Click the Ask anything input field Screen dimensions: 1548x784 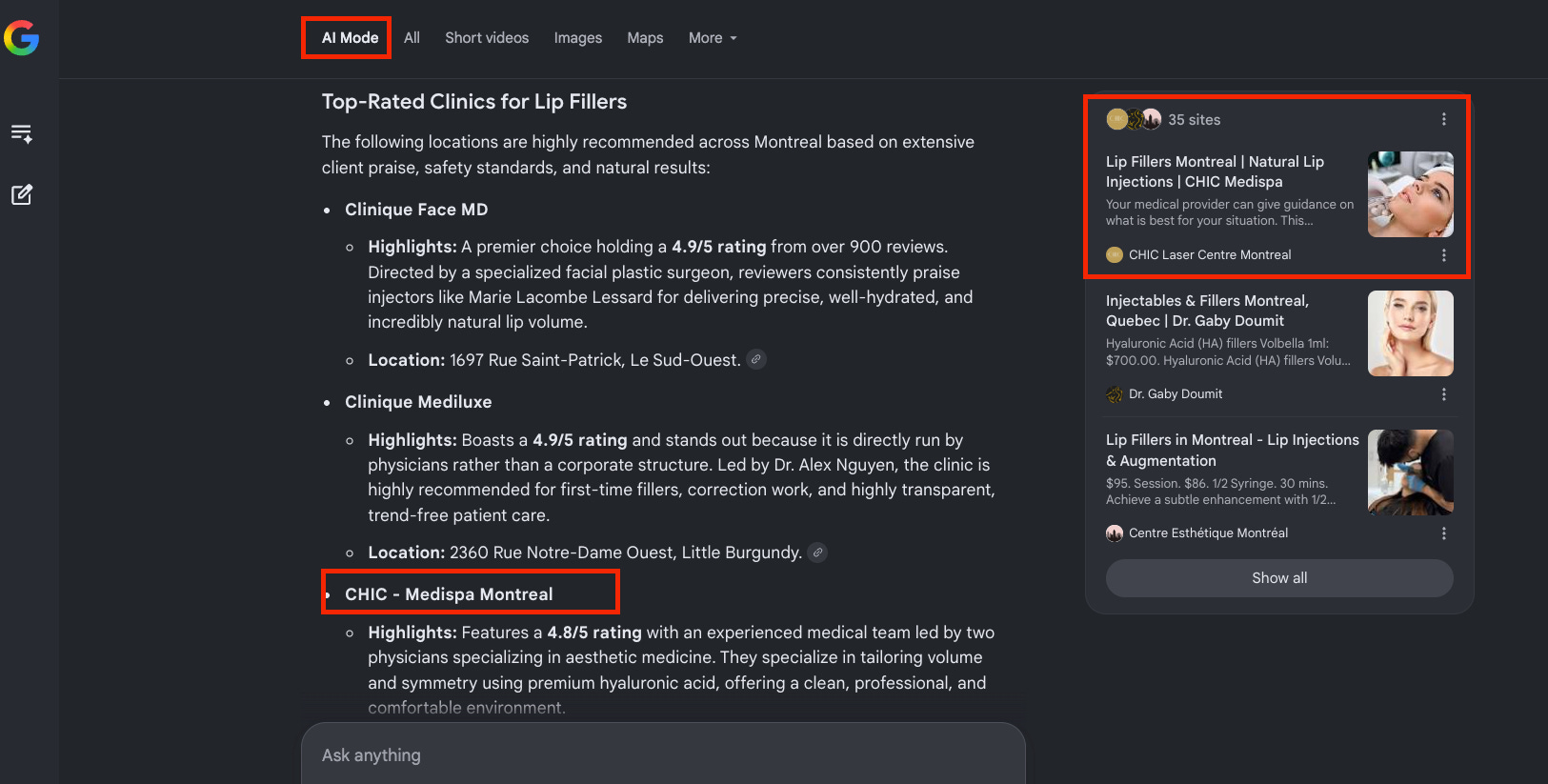[x=663, y=754]
